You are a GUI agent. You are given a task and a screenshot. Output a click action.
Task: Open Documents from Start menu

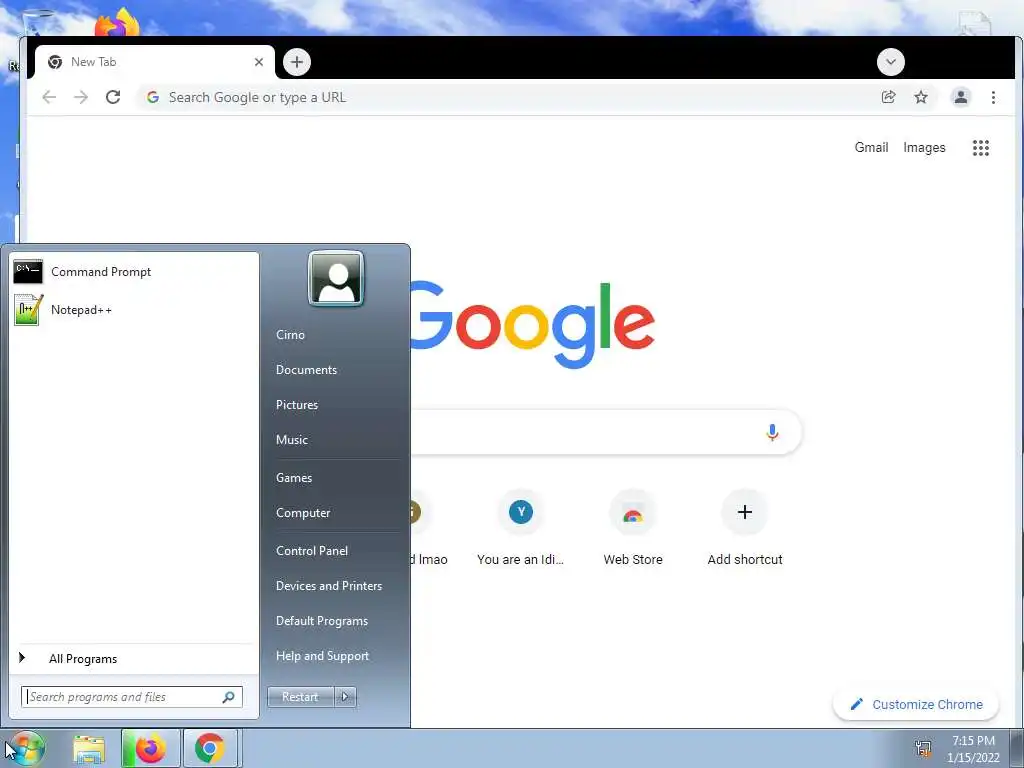[x=306, y=370]
